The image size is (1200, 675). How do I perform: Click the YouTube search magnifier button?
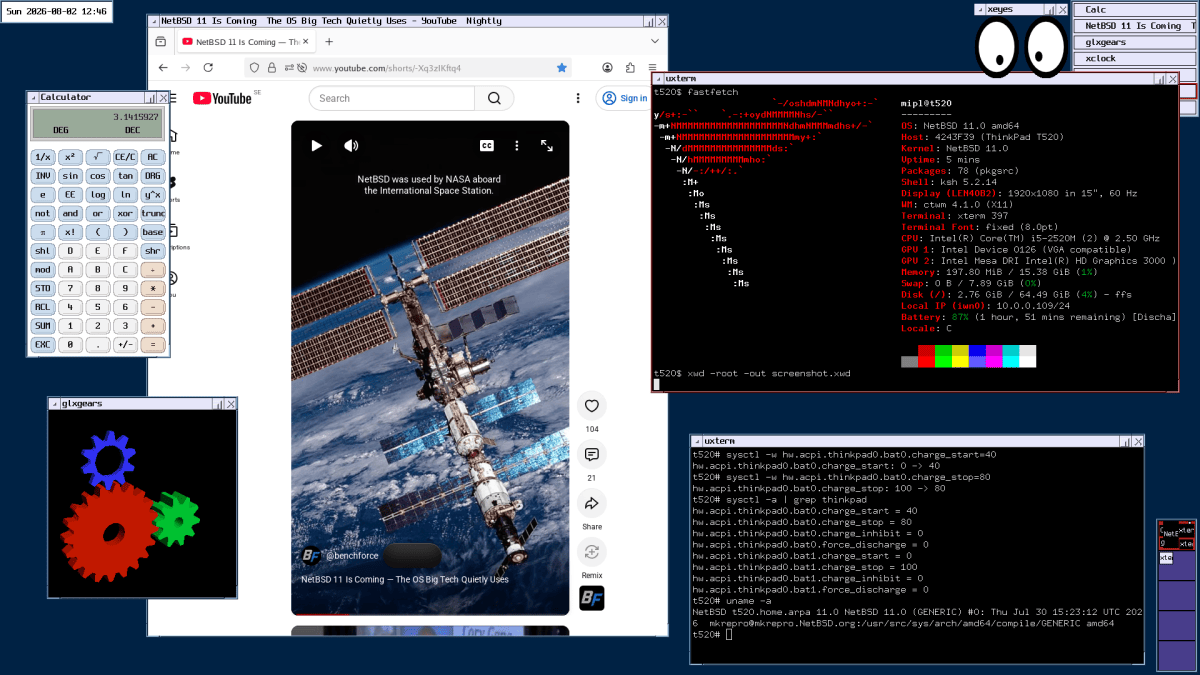pyautogui.click(x=494, y=98)
